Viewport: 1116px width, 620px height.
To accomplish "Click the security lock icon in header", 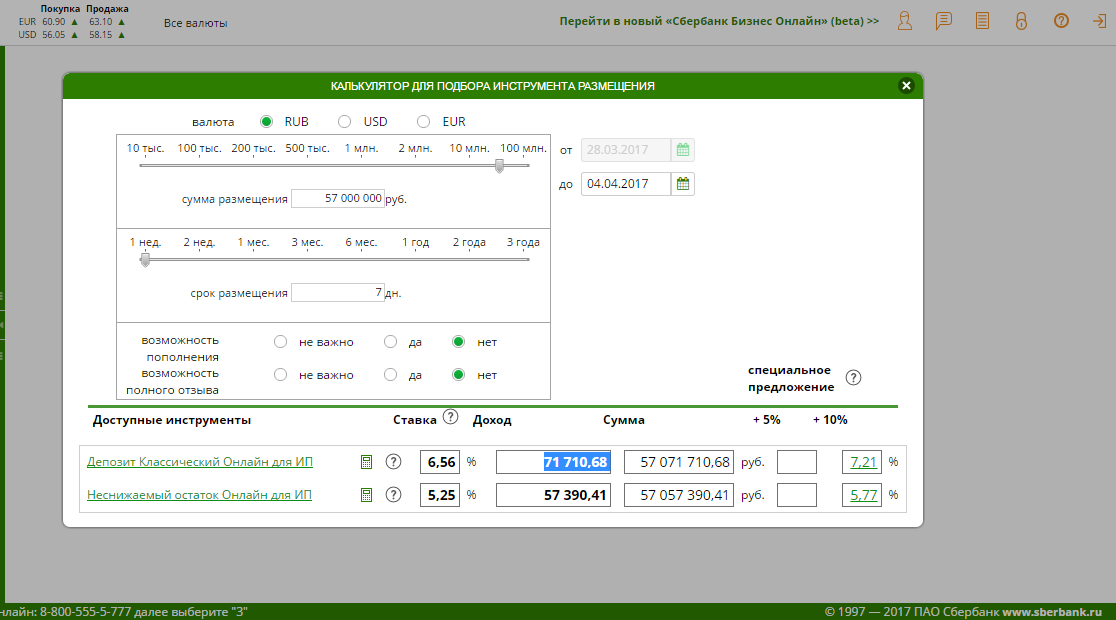I will [x=1021, y=21].
